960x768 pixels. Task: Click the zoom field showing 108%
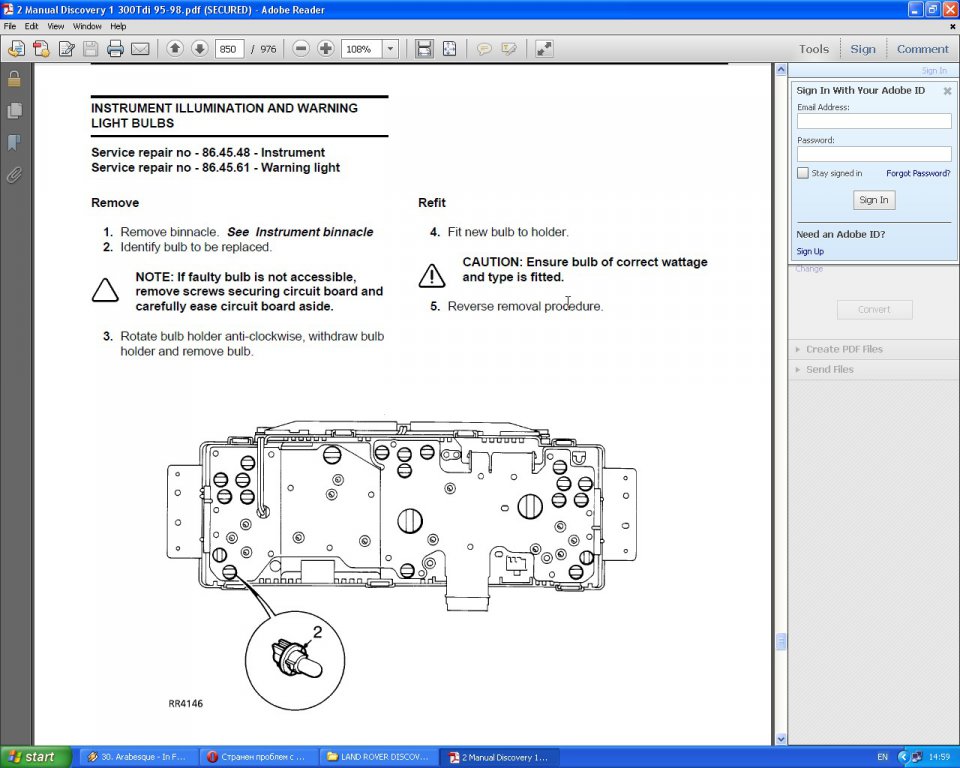(362, 49)
